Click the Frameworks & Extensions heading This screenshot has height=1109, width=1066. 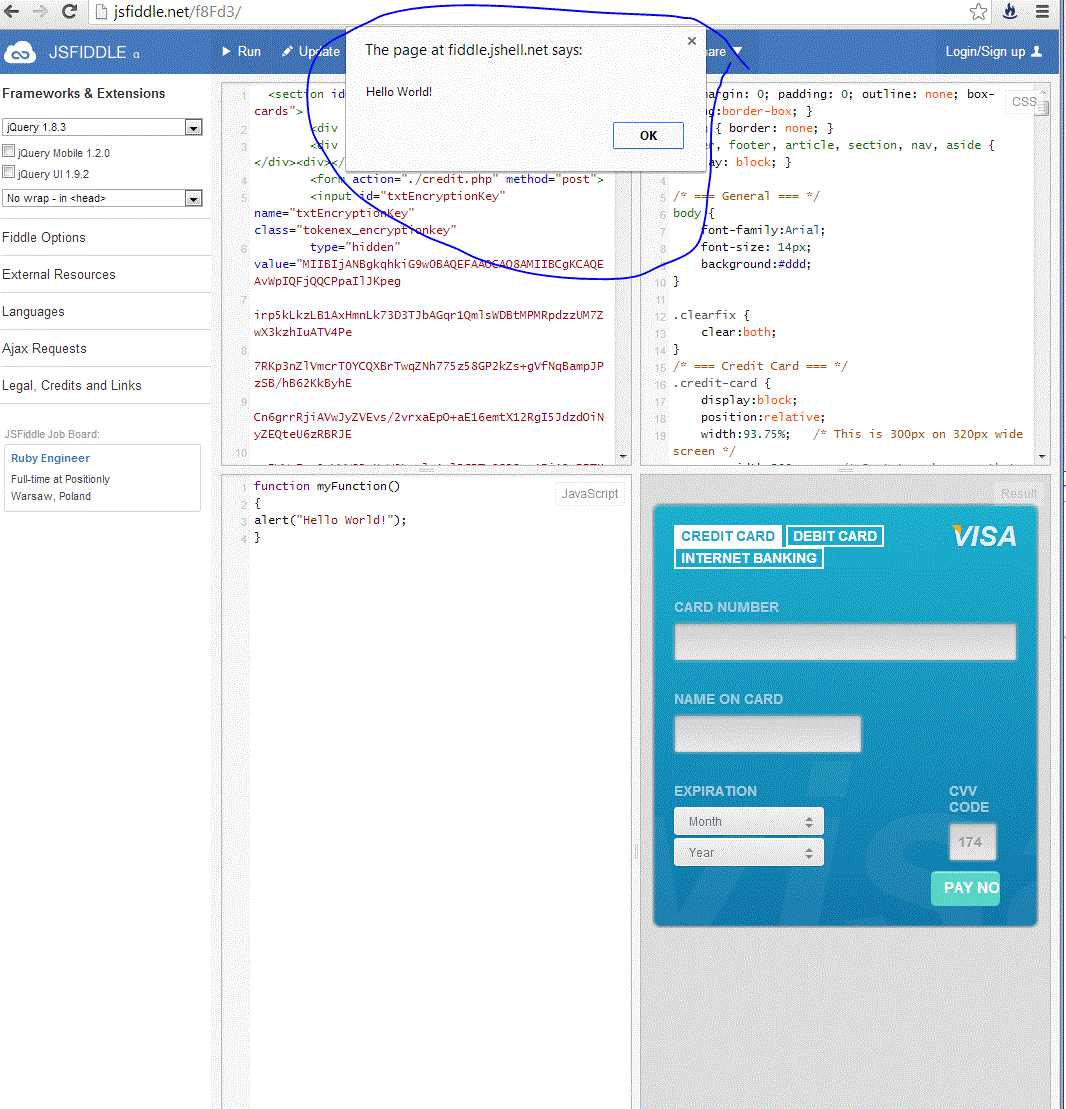(83, 93)
